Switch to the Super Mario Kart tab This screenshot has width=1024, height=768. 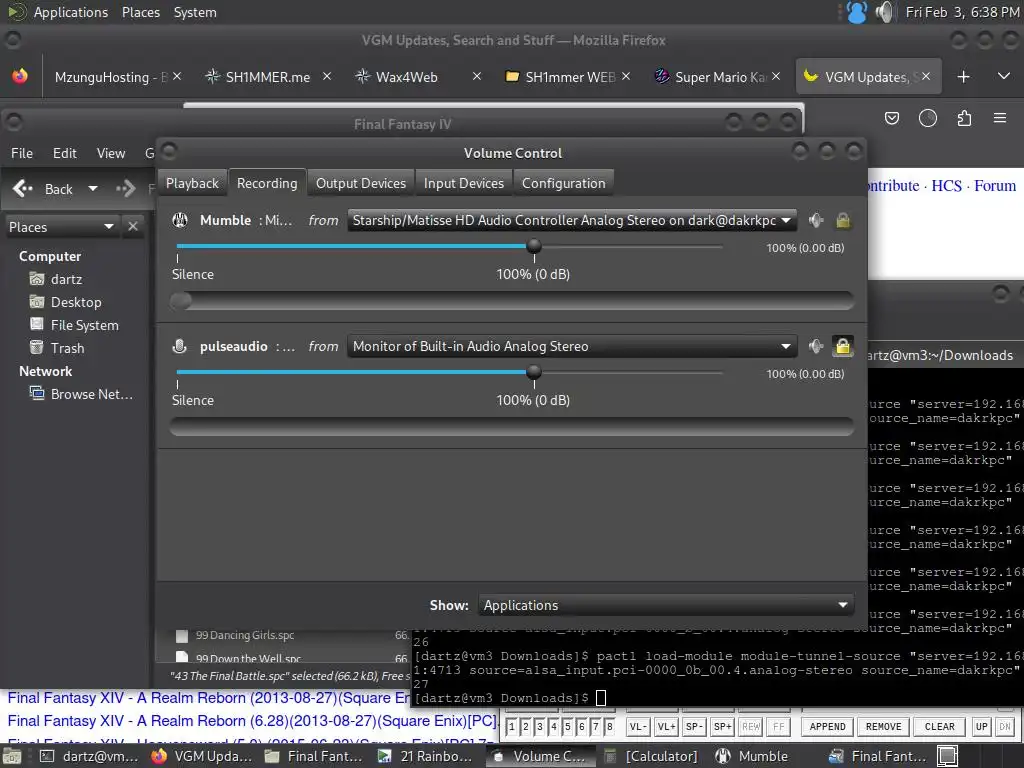click(711, 77)
